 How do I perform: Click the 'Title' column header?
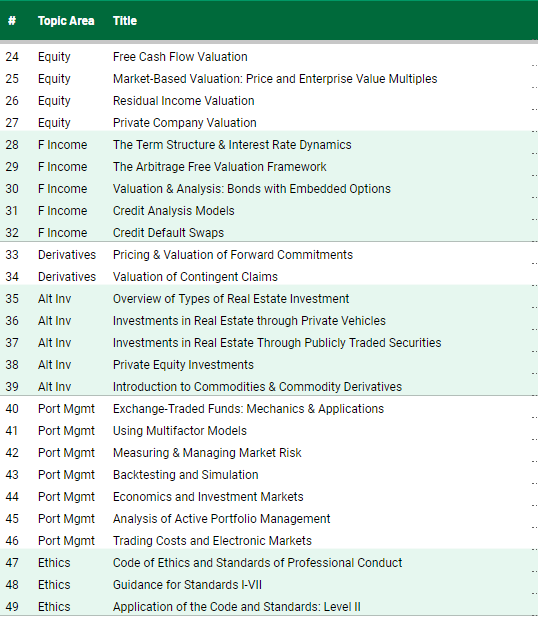click(125, 21)
